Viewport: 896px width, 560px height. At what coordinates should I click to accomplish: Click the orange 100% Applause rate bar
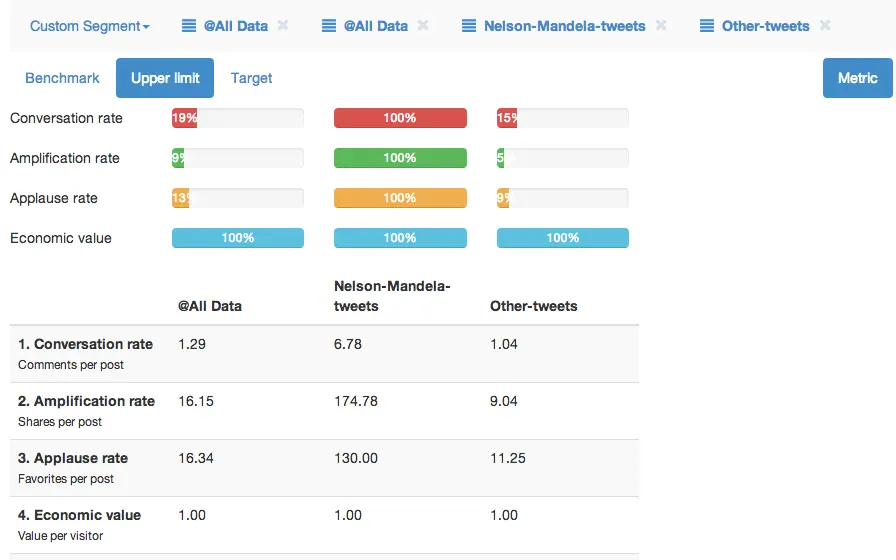(x=400, y=198)
